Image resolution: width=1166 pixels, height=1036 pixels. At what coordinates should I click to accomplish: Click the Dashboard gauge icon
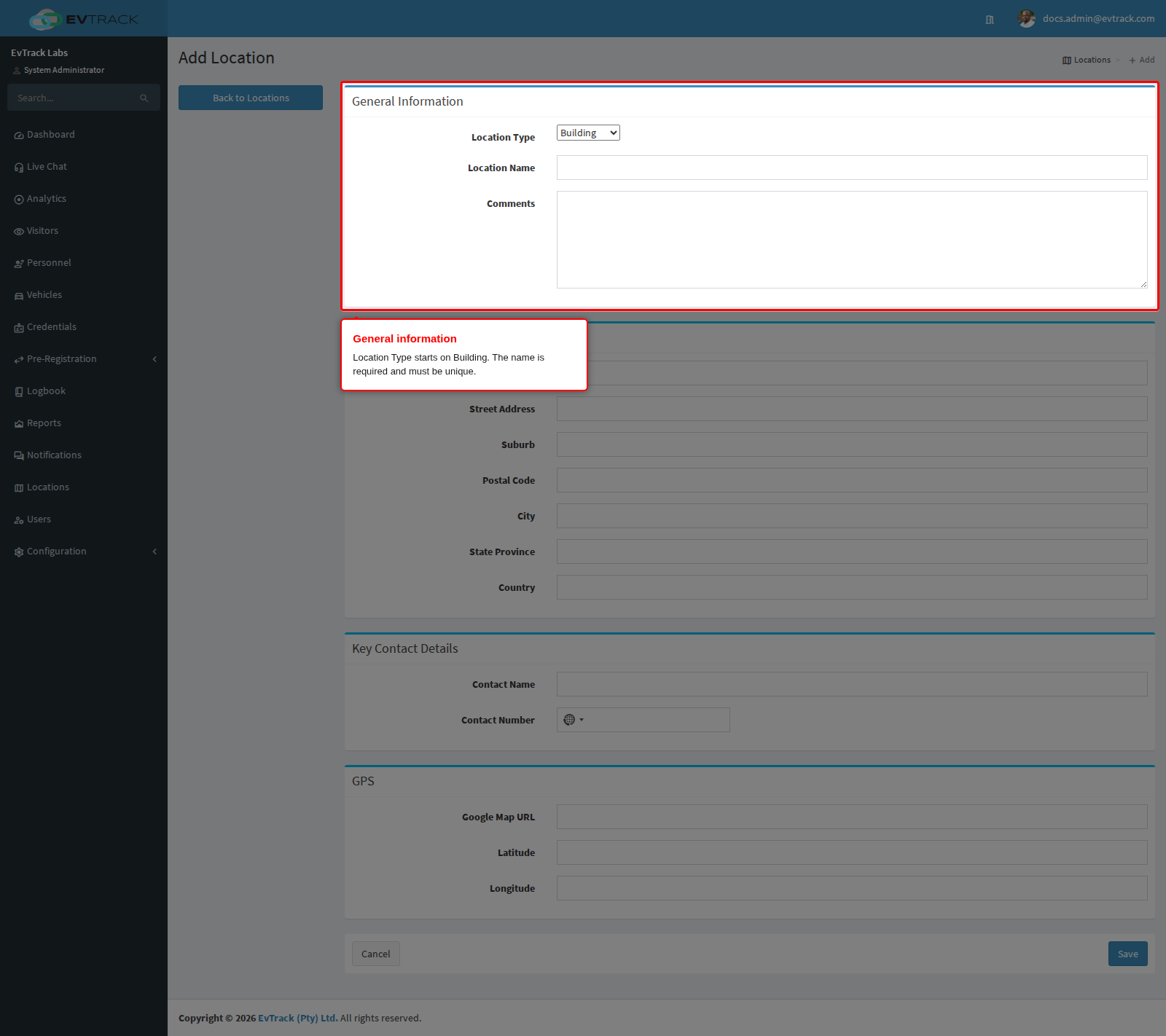pos(19,136)
